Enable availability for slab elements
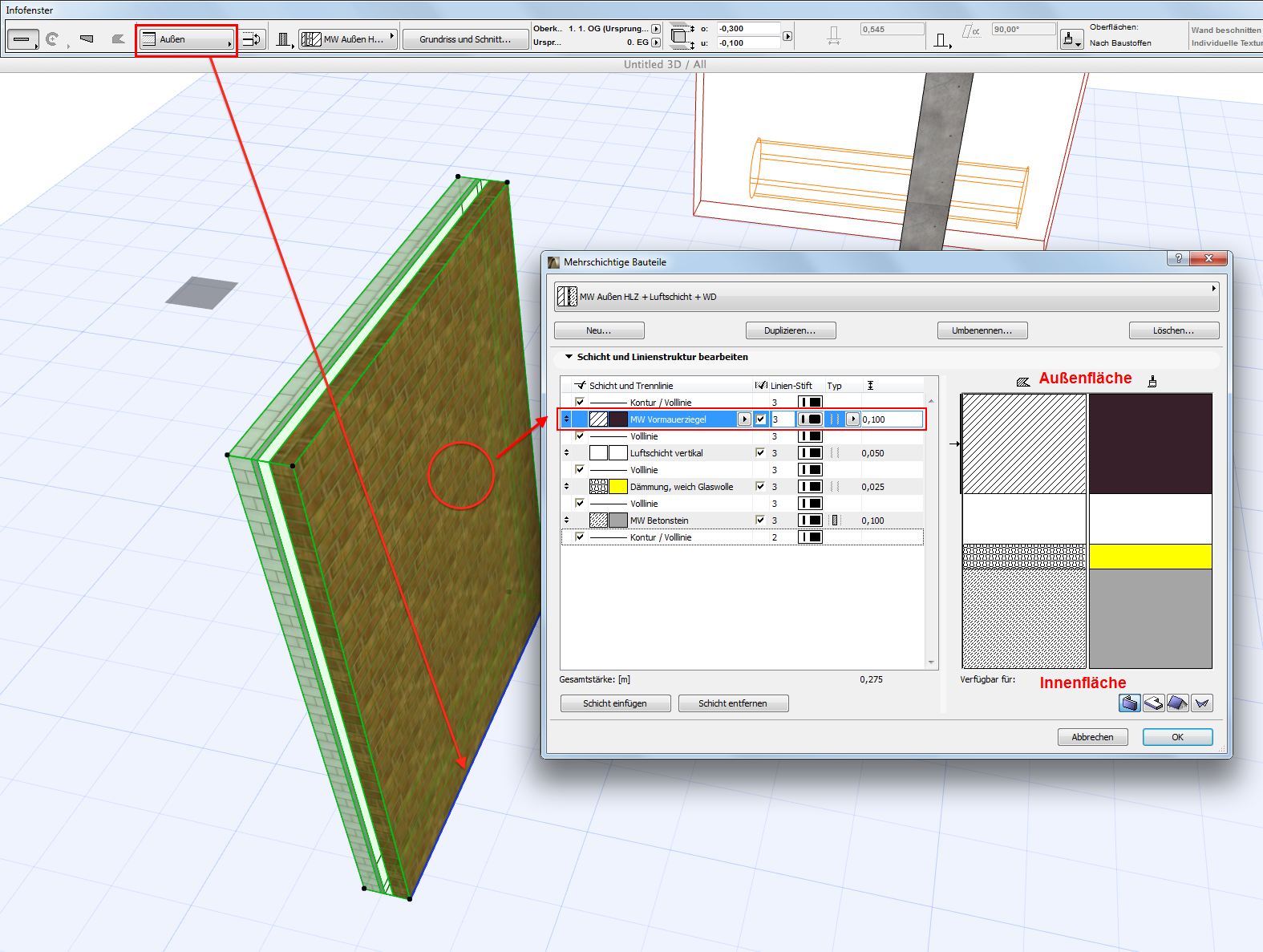The width and height of the screenshot is (1263, 952). pos(1153,703)
